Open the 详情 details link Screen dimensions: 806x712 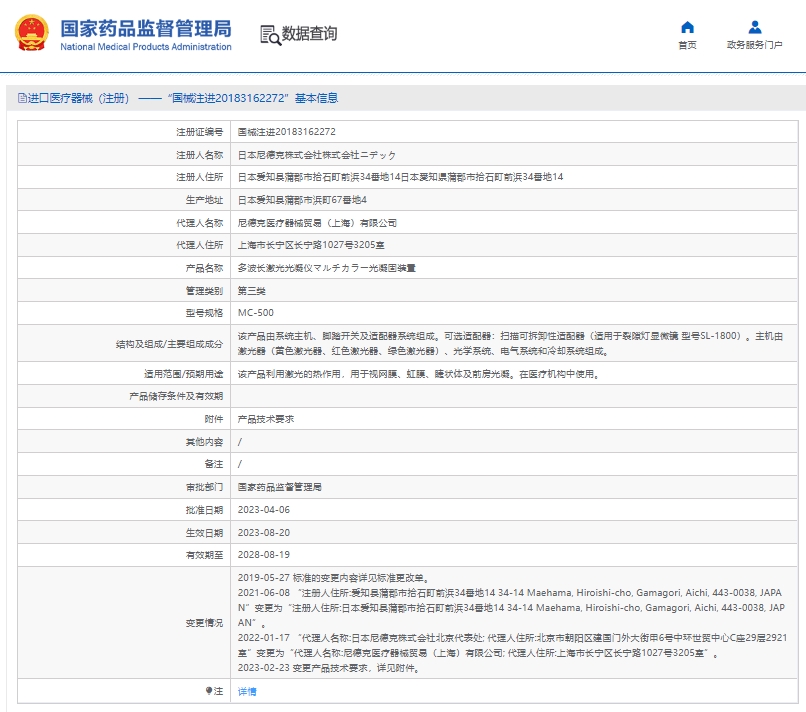(x=247, y=691)
